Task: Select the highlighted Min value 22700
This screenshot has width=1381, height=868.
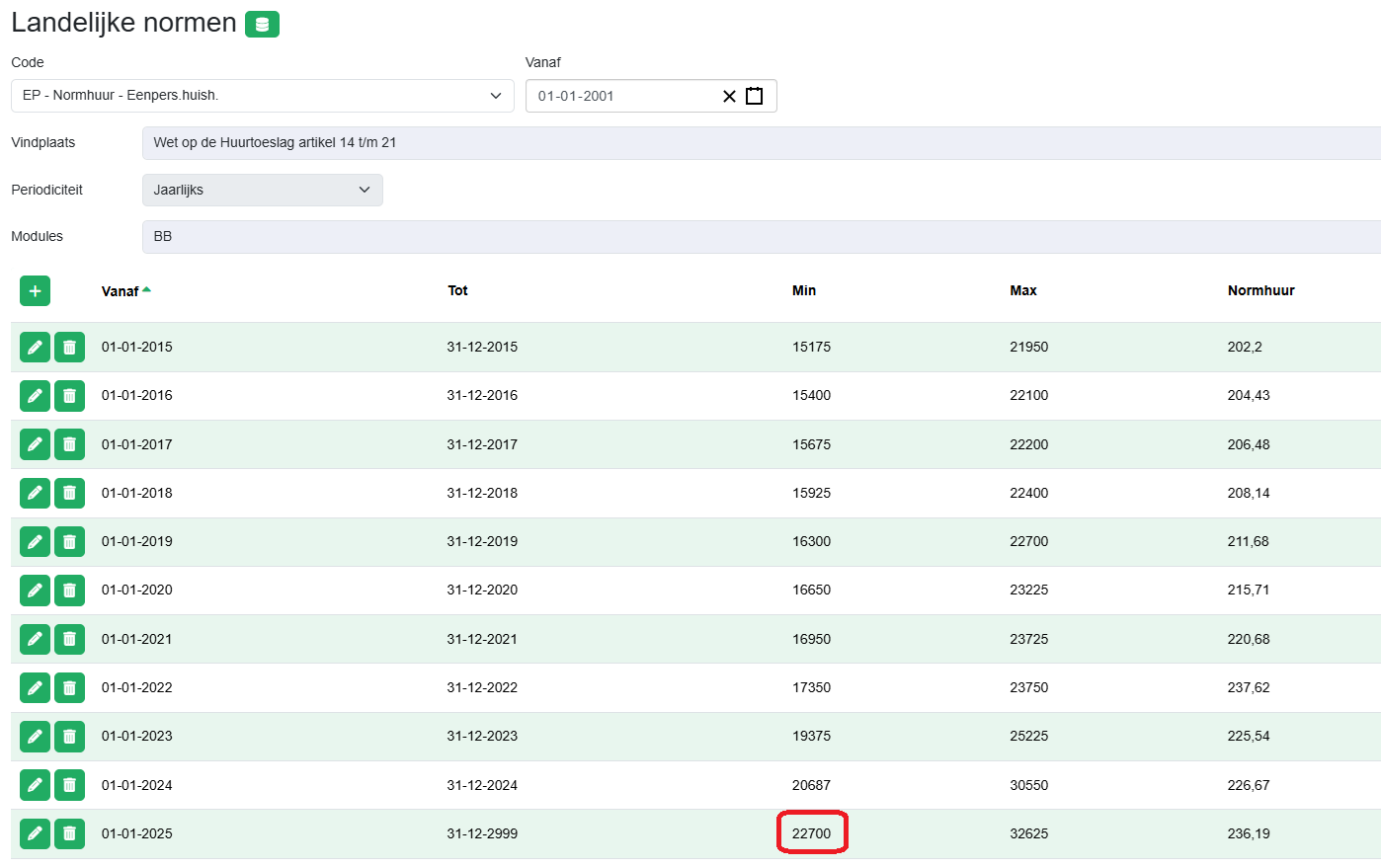Action: pyautogui.click(x=811, y=834)
